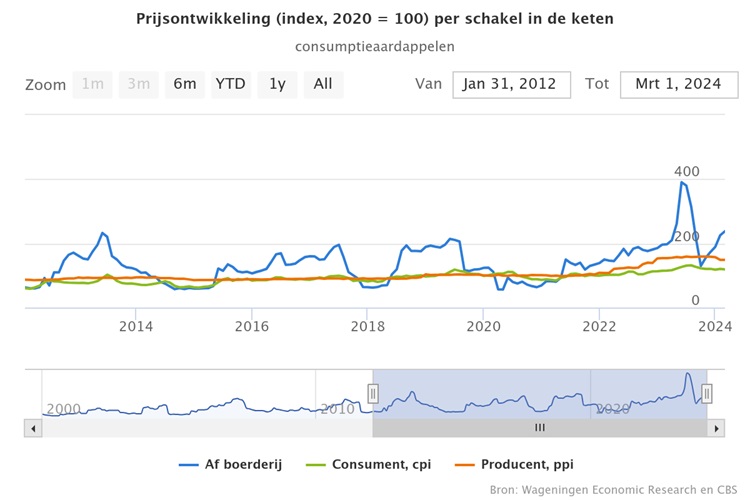The height and width of the screenshot is (500, 750).
Task: Grab the left navigator range handle
Action: pyautogui.click(x=374, y=393)
